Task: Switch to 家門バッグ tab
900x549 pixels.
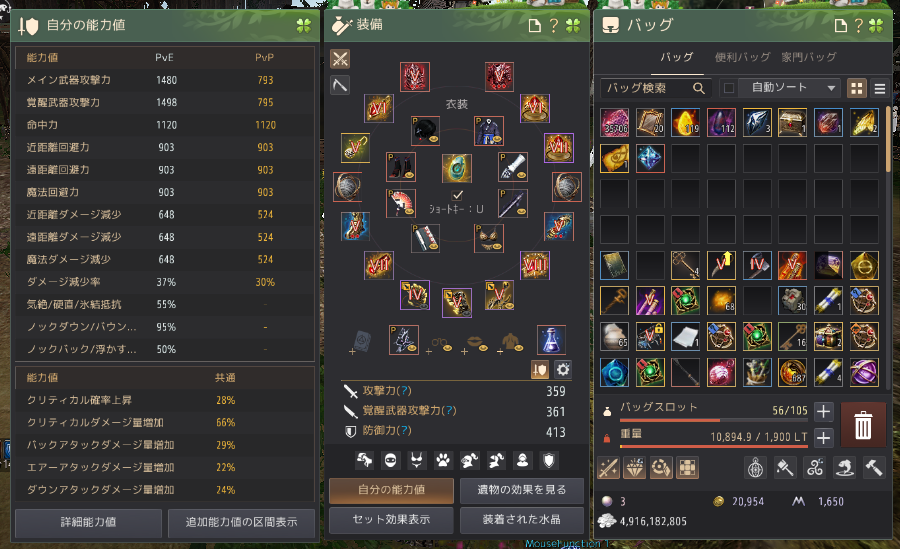Action: [809, 57]
